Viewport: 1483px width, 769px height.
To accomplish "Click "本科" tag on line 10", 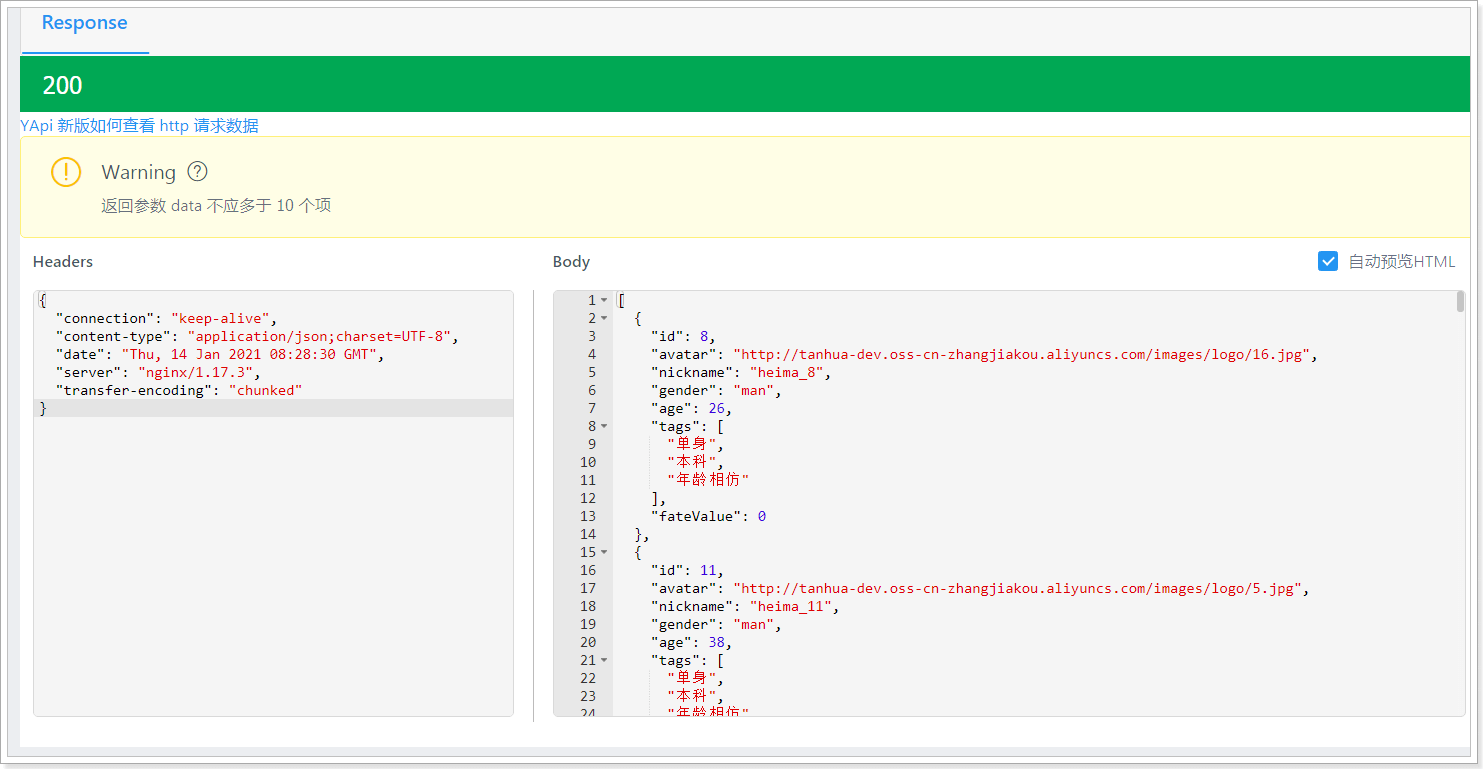I will [x=691, y=462].
